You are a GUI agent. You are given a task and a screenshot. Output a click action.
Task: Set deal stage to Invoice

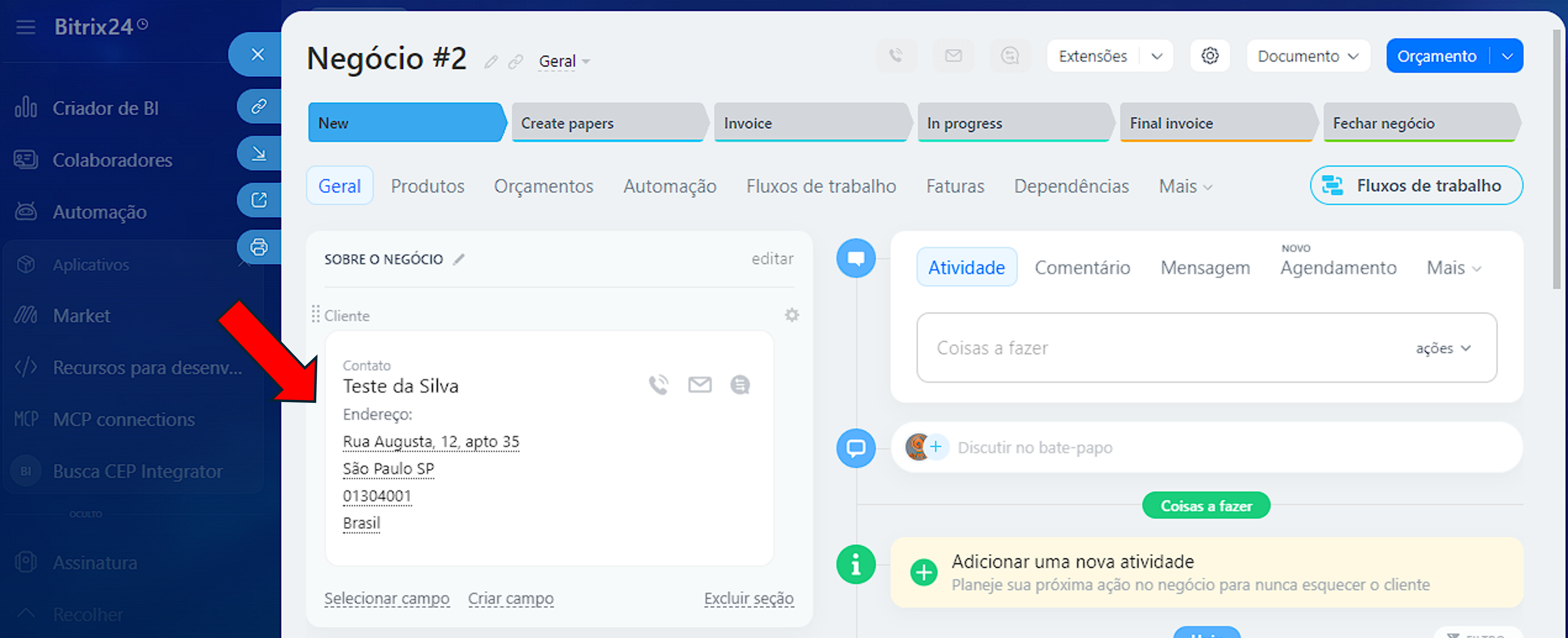[x=809, y=123]
